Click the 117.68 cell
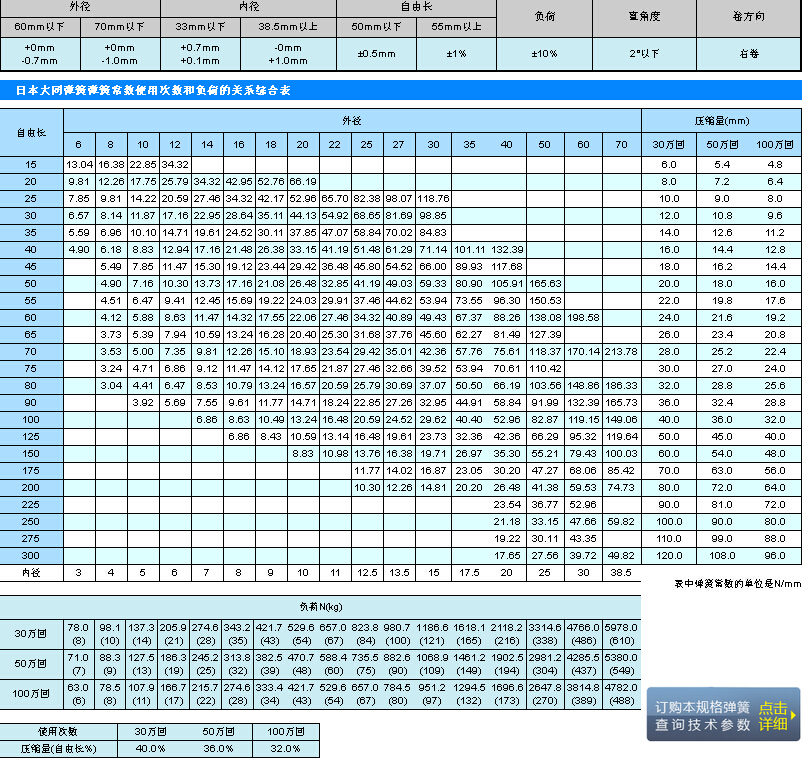Screen dimensions: 806x759 [507, 267]
